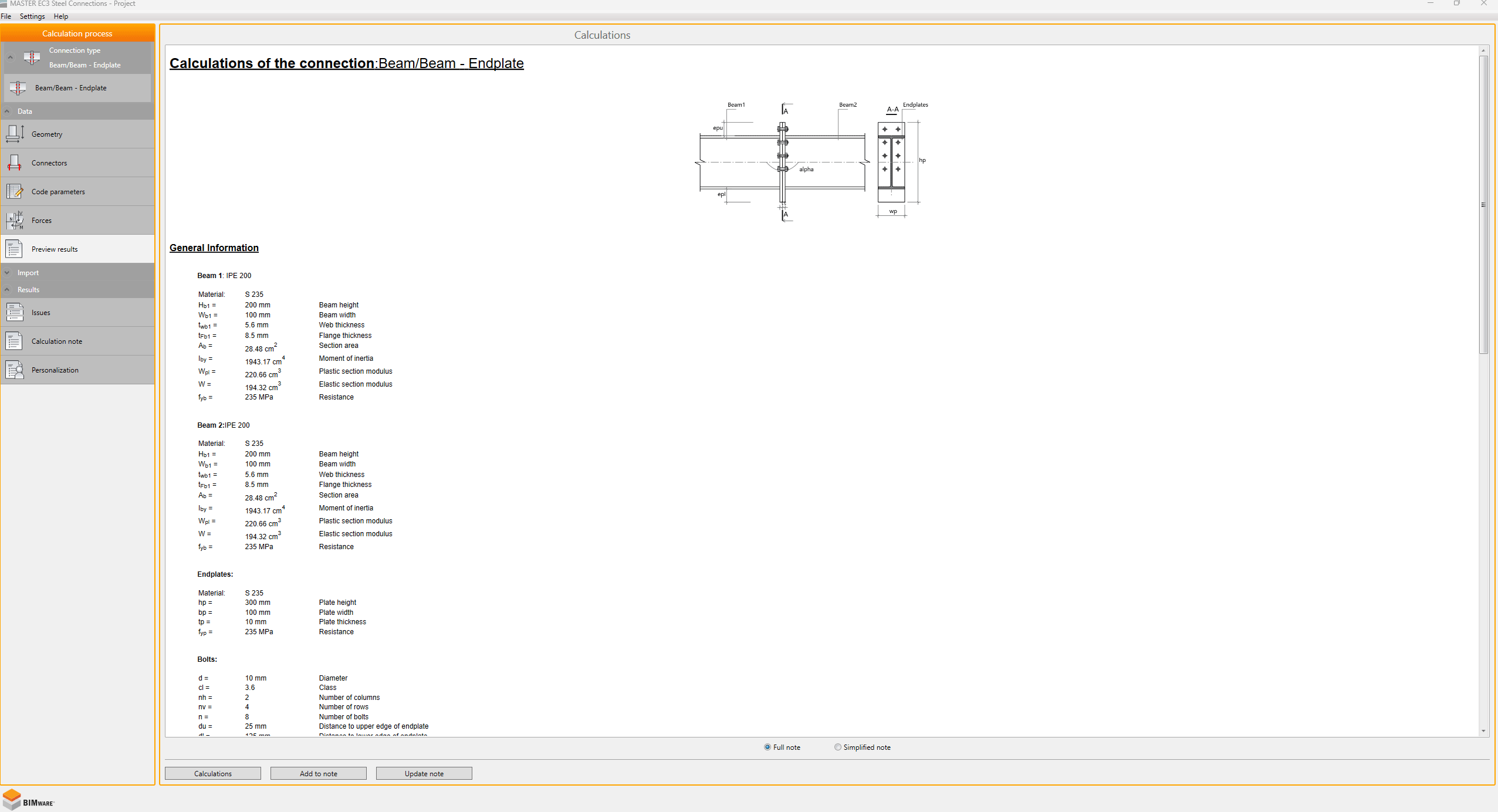
Task: Select the Beam/Beam - Endplate connection
Action: pos(77,88)
